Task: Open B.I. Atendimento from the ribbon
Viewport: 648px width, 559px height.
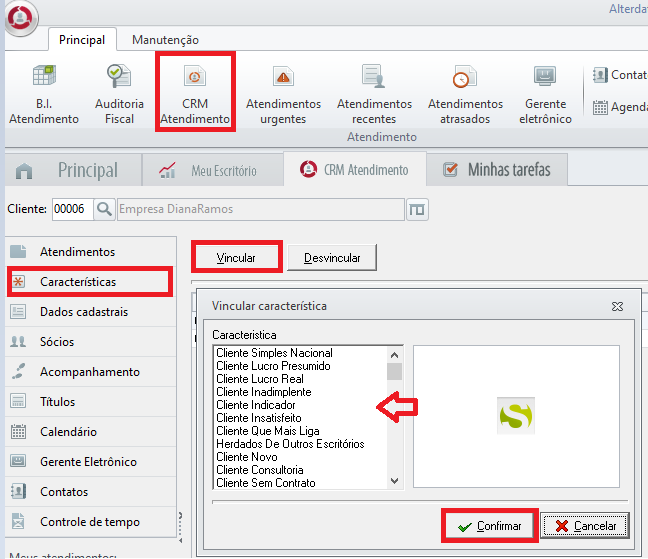Action: [44, 94]
